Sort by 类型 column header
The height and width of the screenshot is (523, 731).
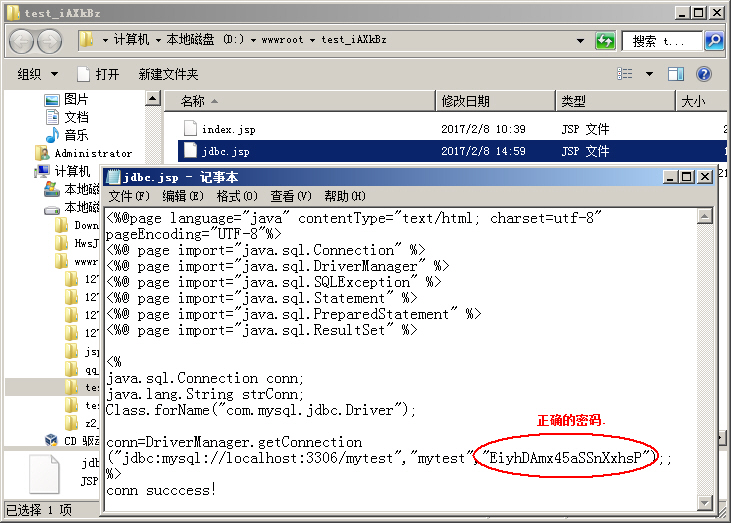(615, 101)
